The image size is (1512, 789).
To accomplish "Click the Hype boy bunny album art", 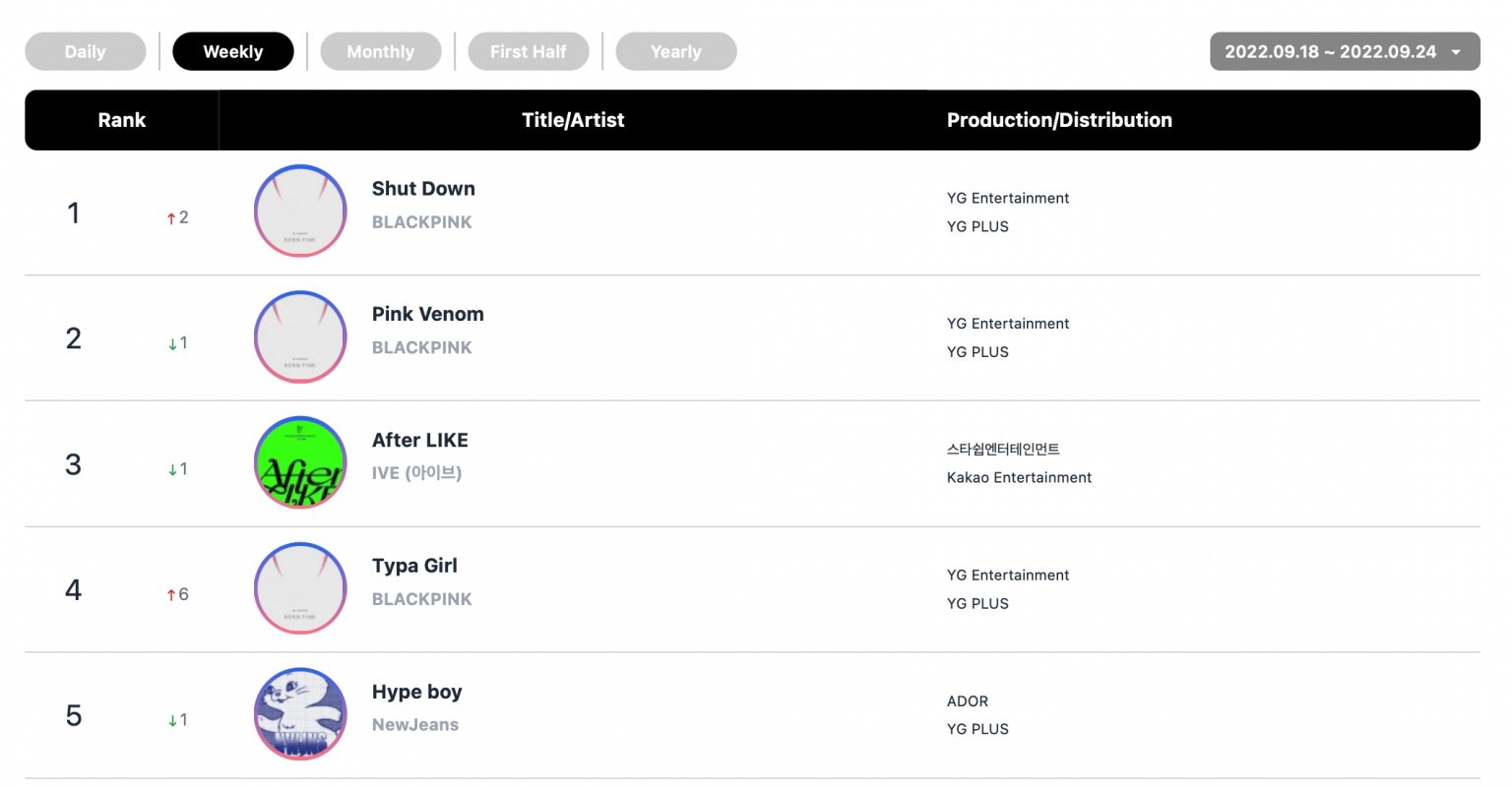I will tap(300, 715).
